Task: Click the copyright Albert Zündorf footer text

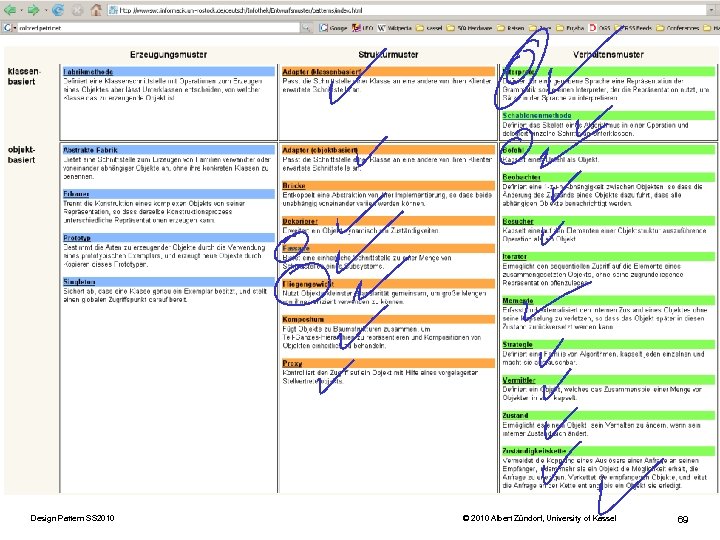Action: pos(540,518)
